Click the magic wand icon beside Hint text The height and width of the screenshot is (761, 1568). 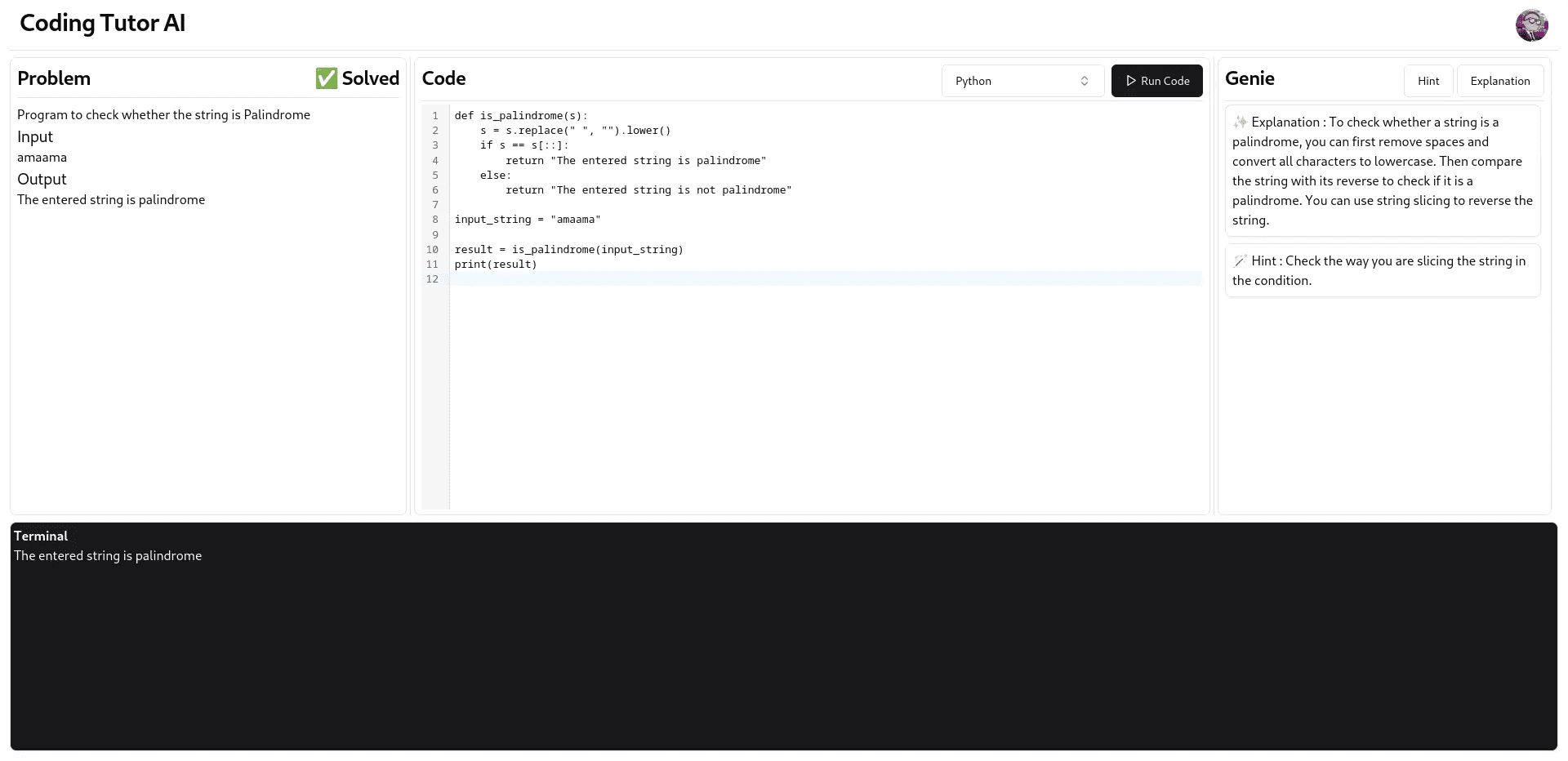point(1241,261)
